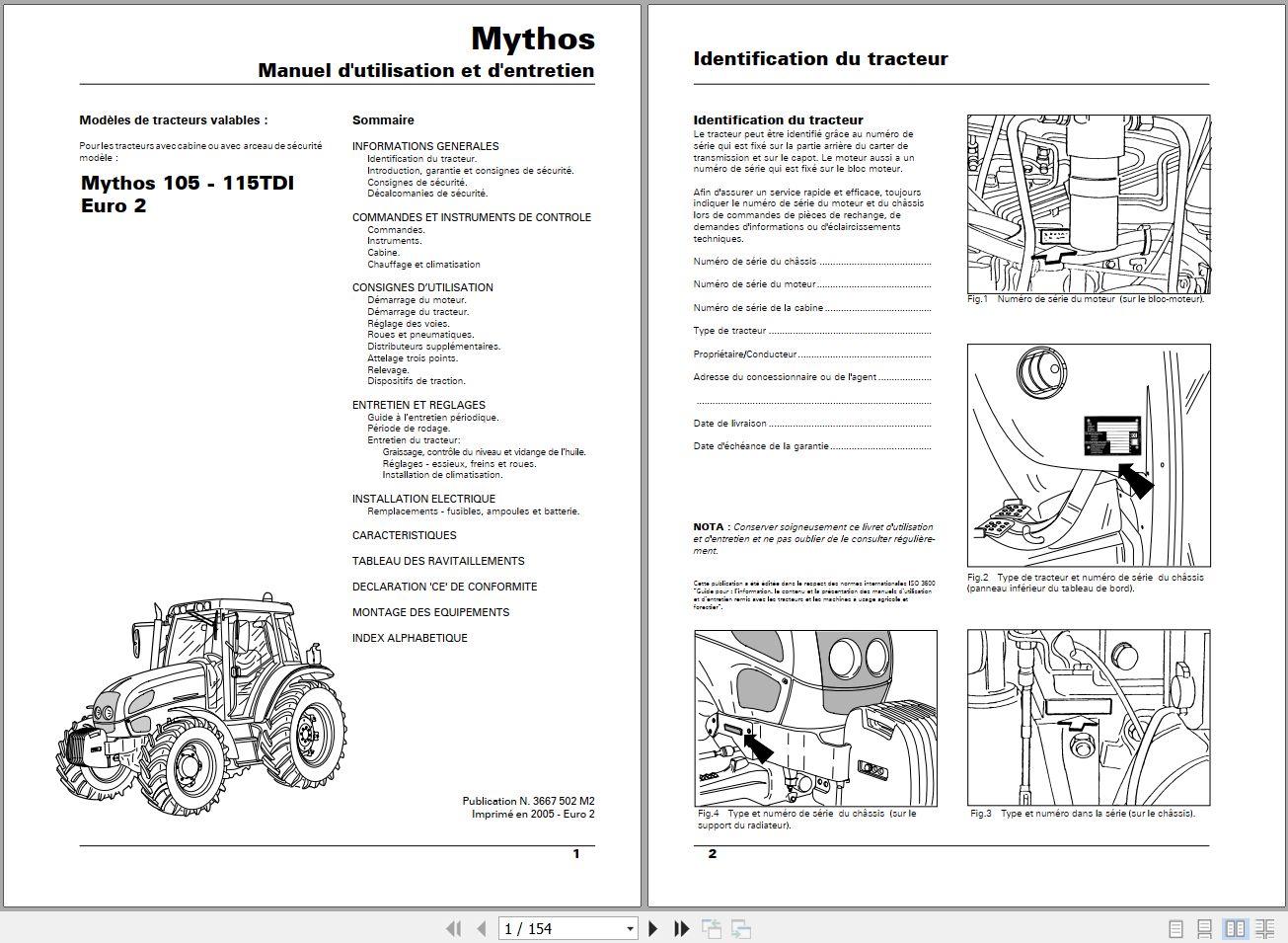Click 'ENTRETIEN ET REGLAGES' heading
1288x943 pixels.
pyautogui.click(x=418, y=405)
